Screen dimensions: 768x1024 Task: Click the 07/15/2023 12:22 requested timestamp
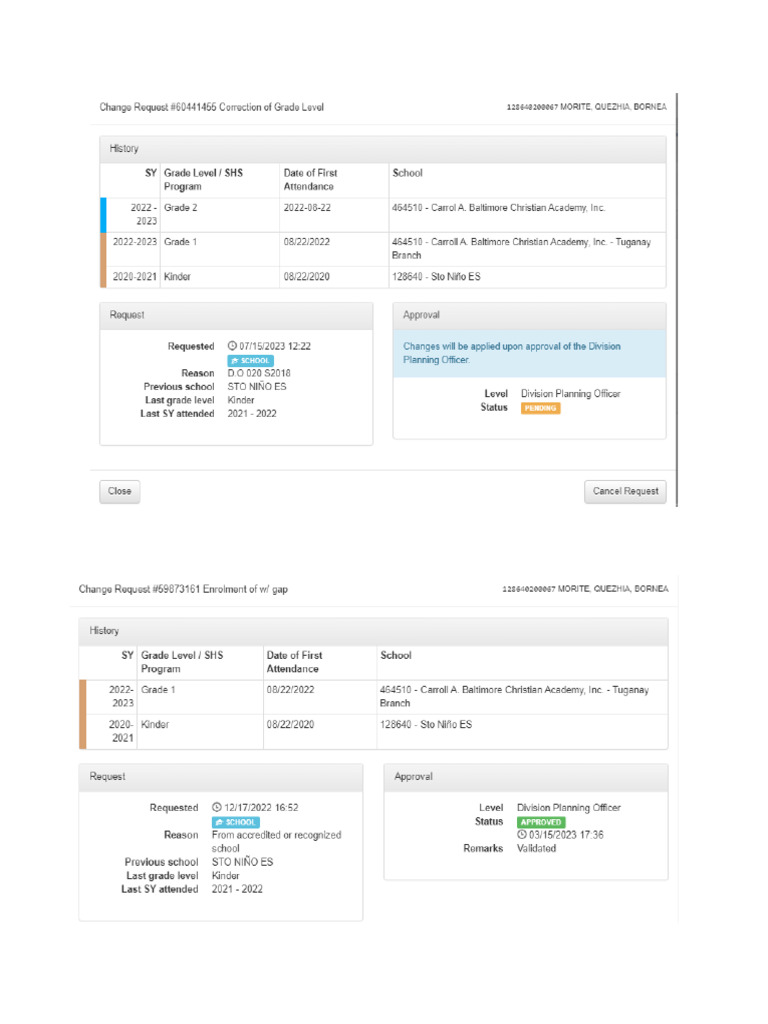pos(275,346)
